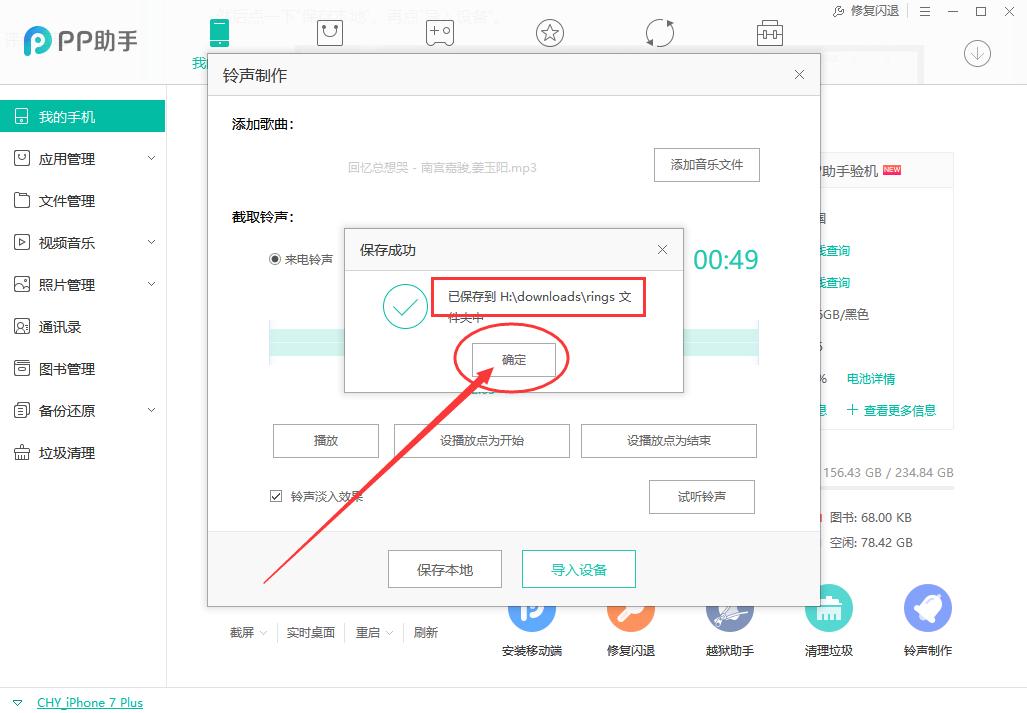Open the sync/refresh icon in the toolbar
The width and height of the screenshot is (1027, 713).
(659, 32)
